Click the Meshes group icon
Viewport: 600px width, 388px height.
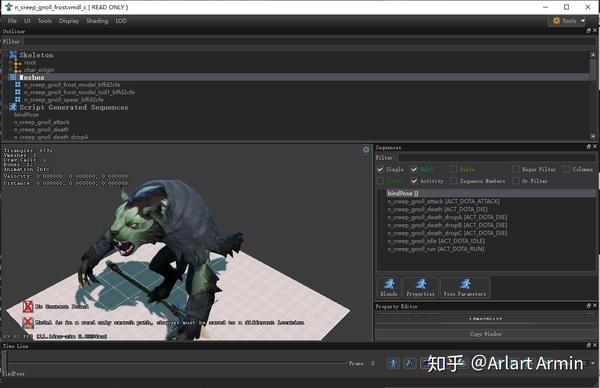[x=13, y=77]
